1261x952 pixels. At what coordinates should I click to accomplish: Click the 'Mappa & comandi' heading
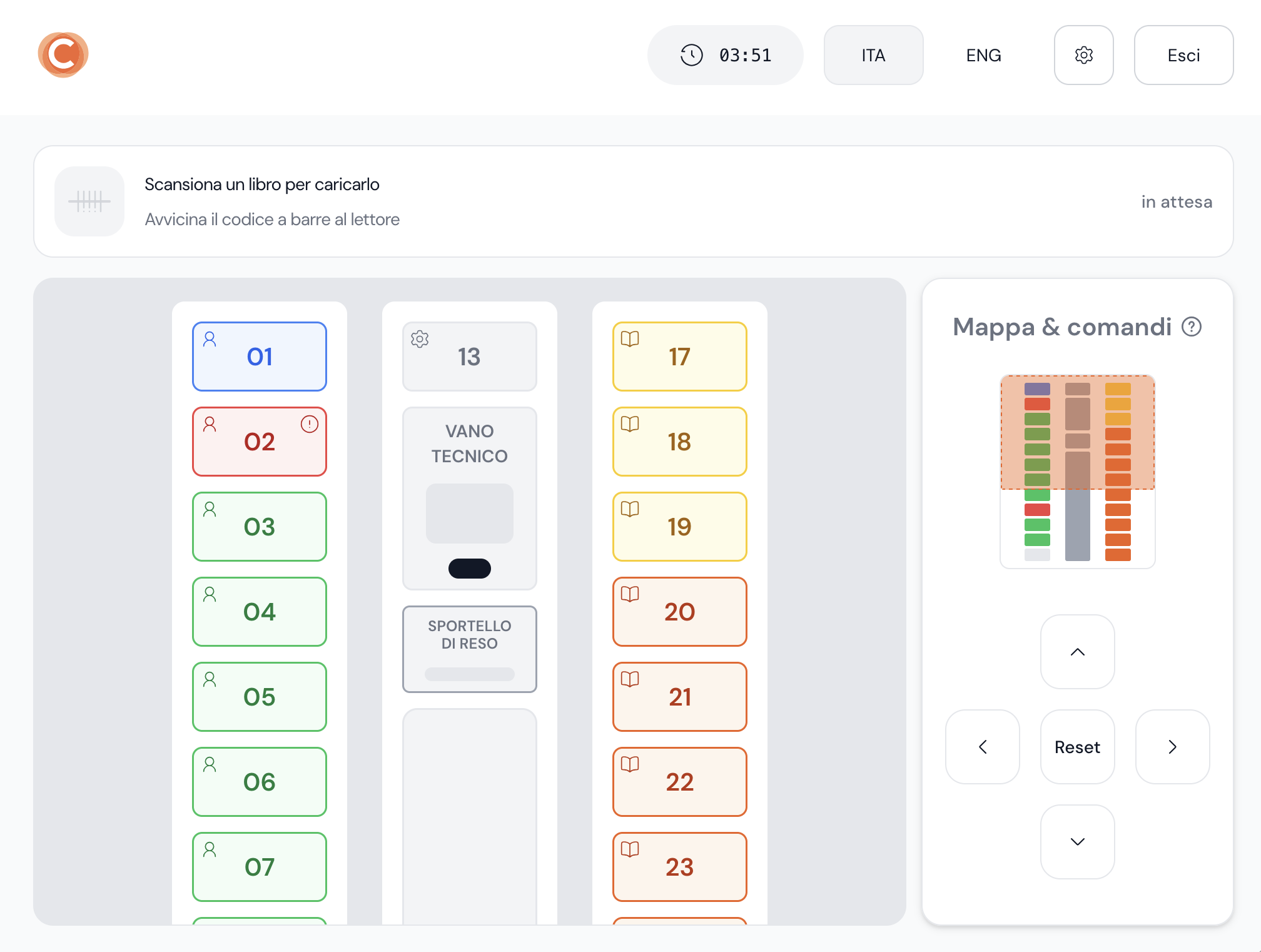pos(1062,327)
